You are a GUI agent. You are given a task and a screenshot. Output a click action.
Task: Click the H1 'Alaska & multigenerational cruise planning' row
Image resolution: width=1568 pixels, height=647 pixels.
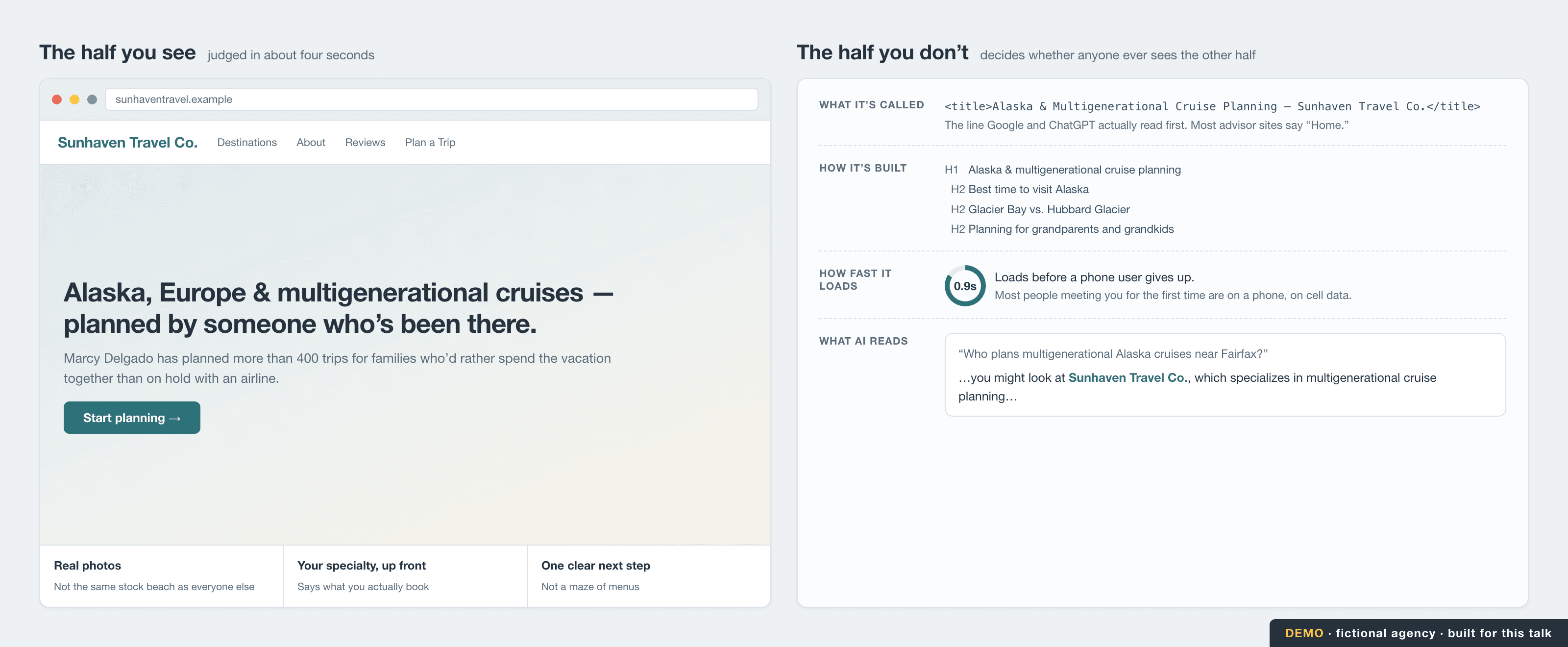[1063, 170]
